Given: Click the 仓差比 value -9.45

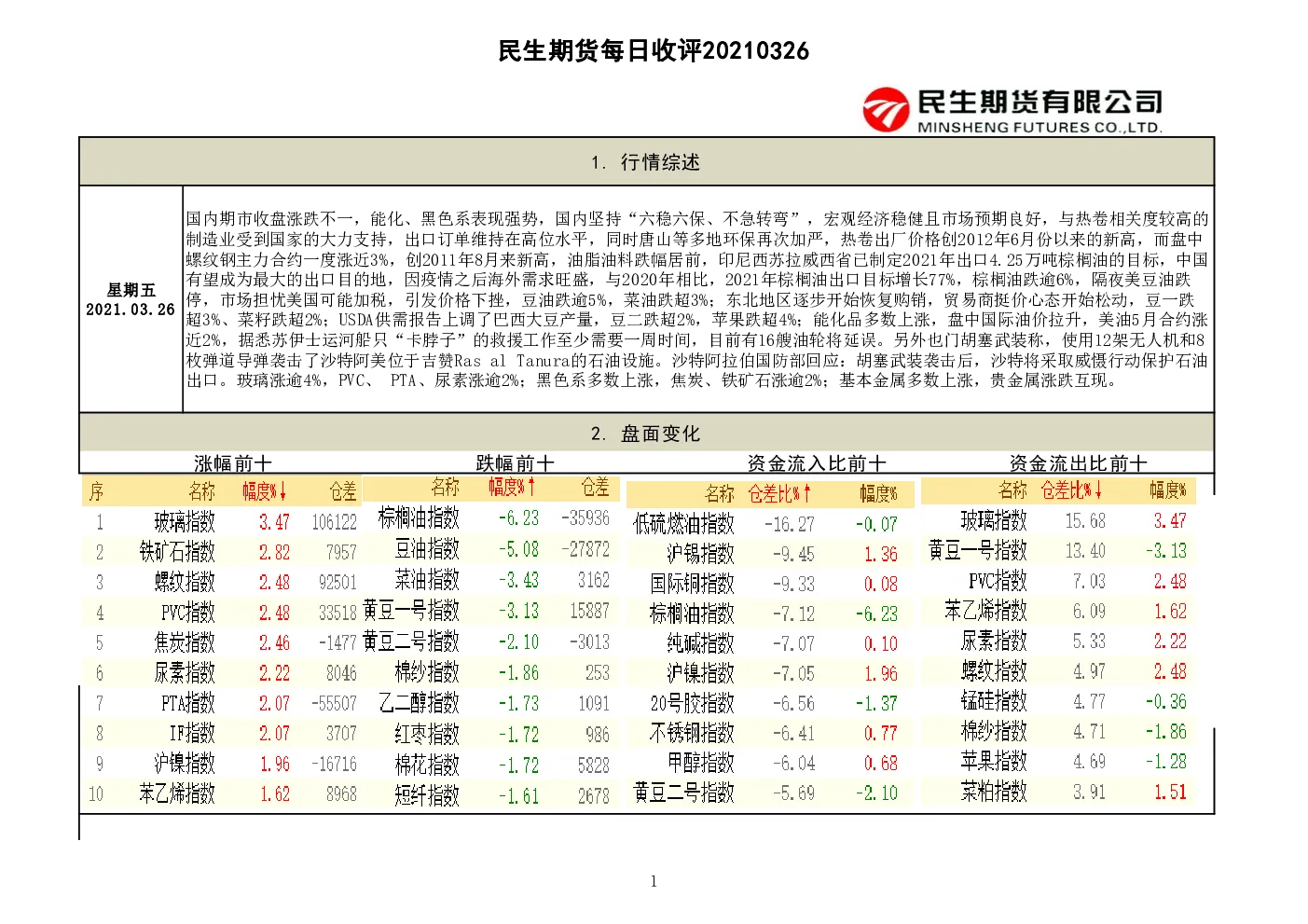Looking at the screenshot, I should pyautogui.click(x=793, y=554).
